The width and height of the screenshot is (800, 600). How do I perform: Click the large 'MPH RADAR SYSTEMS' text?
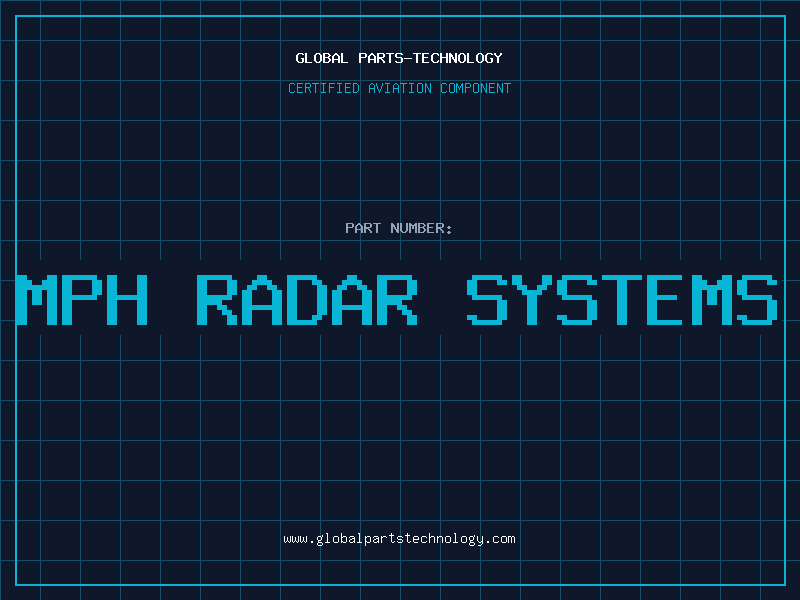(x=396, y=299)
